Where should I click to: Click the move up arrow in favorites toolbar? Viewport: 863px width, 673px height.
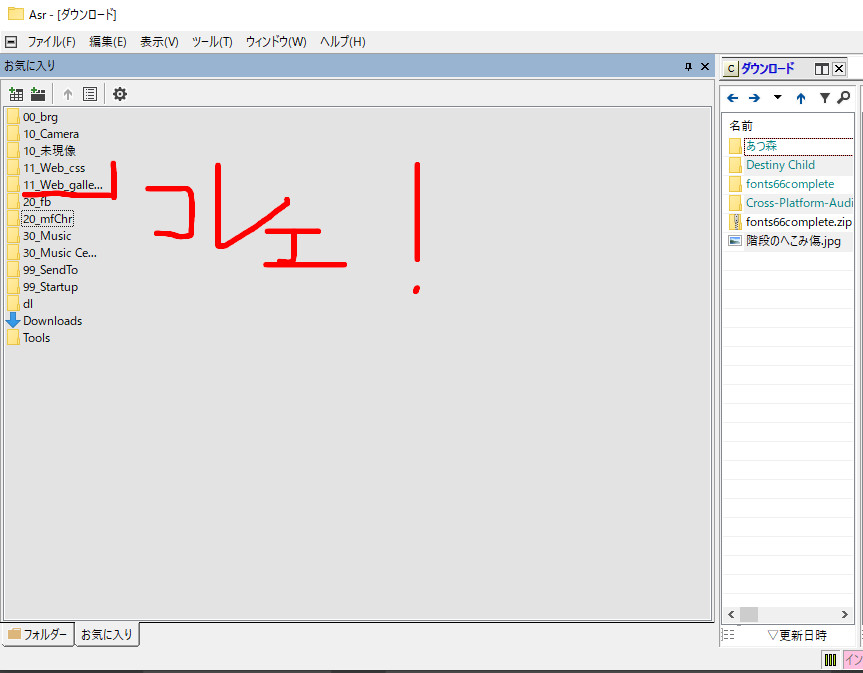point(68,95)
